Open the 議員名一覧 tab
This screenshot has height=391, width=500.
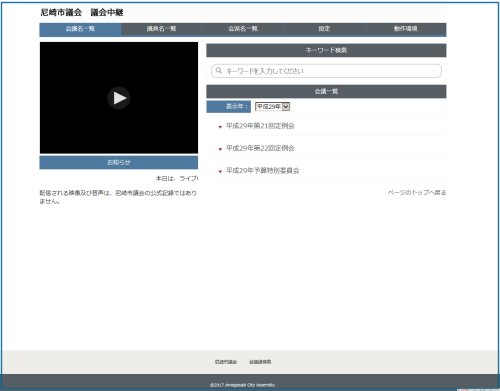pyautogui.click(x=162, y=29)
